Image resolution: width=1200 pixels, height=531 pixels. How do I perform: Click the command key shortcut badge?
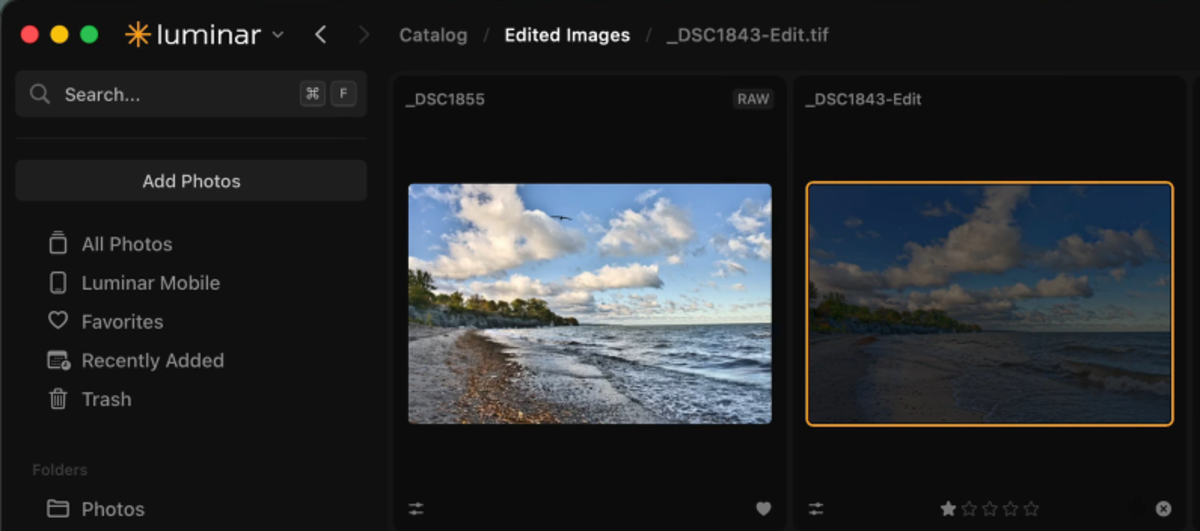[x=313, y=94]
